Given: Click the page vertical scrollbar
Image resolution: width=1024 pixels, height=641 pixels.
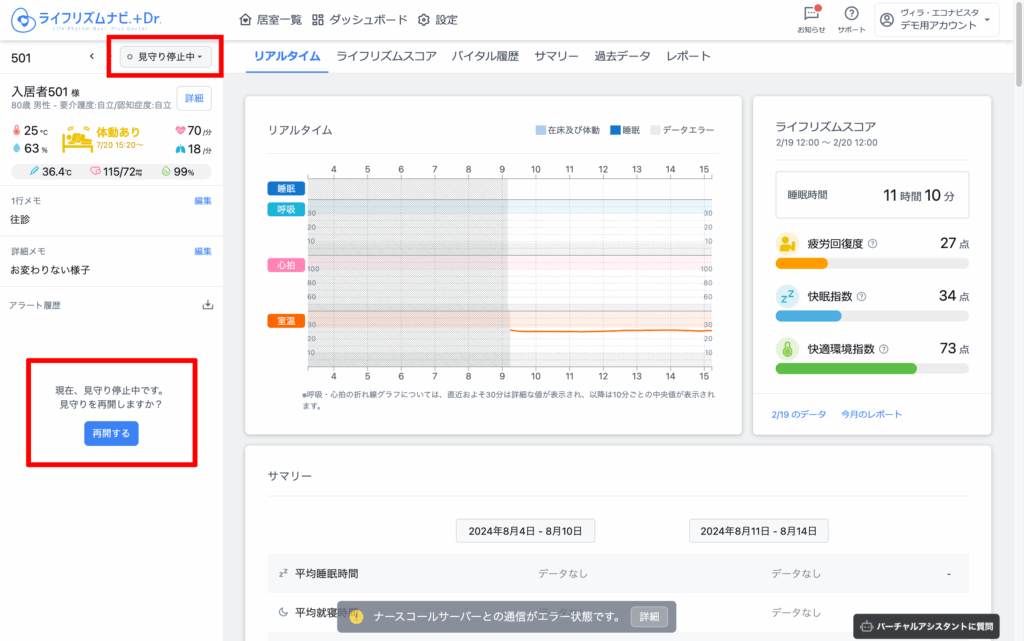Looking at the screenshot, I should click(1019, 46).
